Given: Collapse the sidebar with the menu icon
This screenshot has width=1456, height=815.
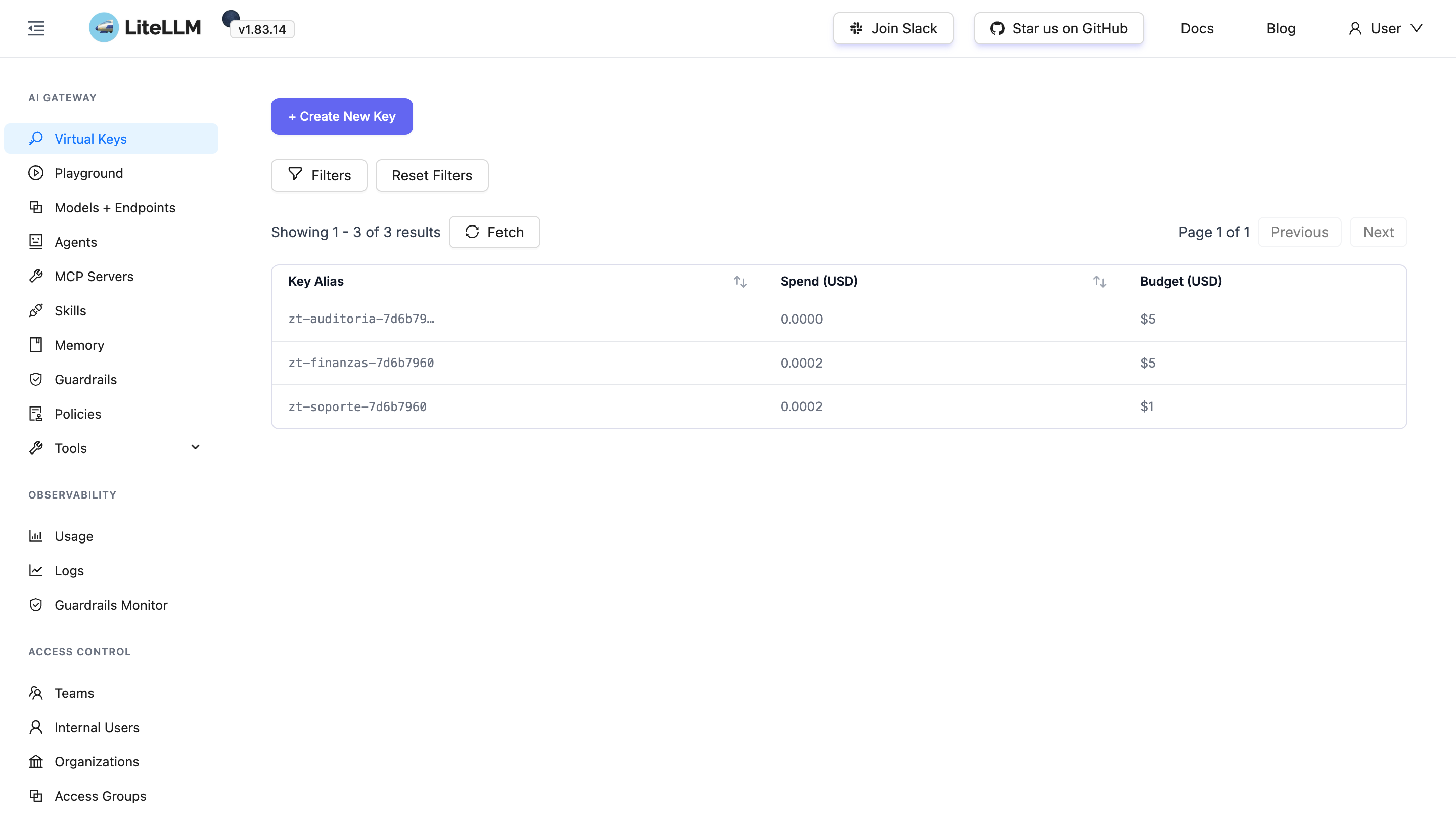Looking at the screenshot, I should [36, 28].
